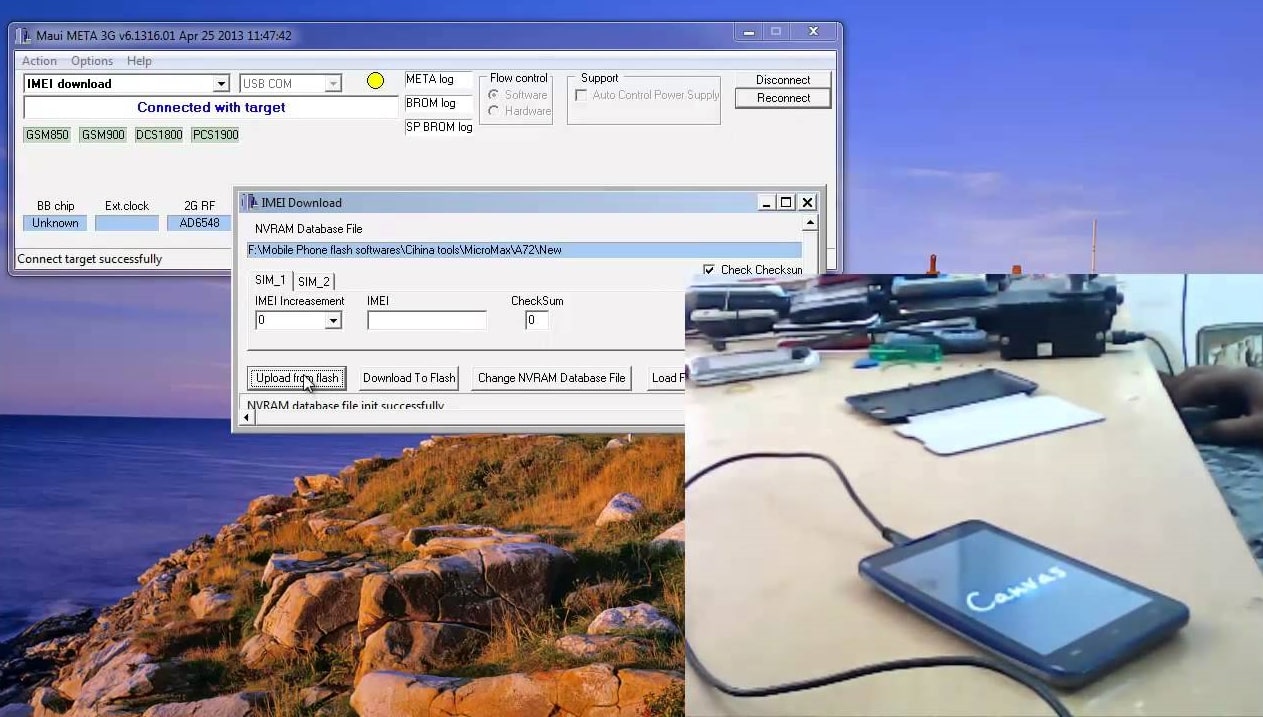Click Change NVRAM Database File button
The width and height of the screenshot is (1263, 717).
(551, 378)
